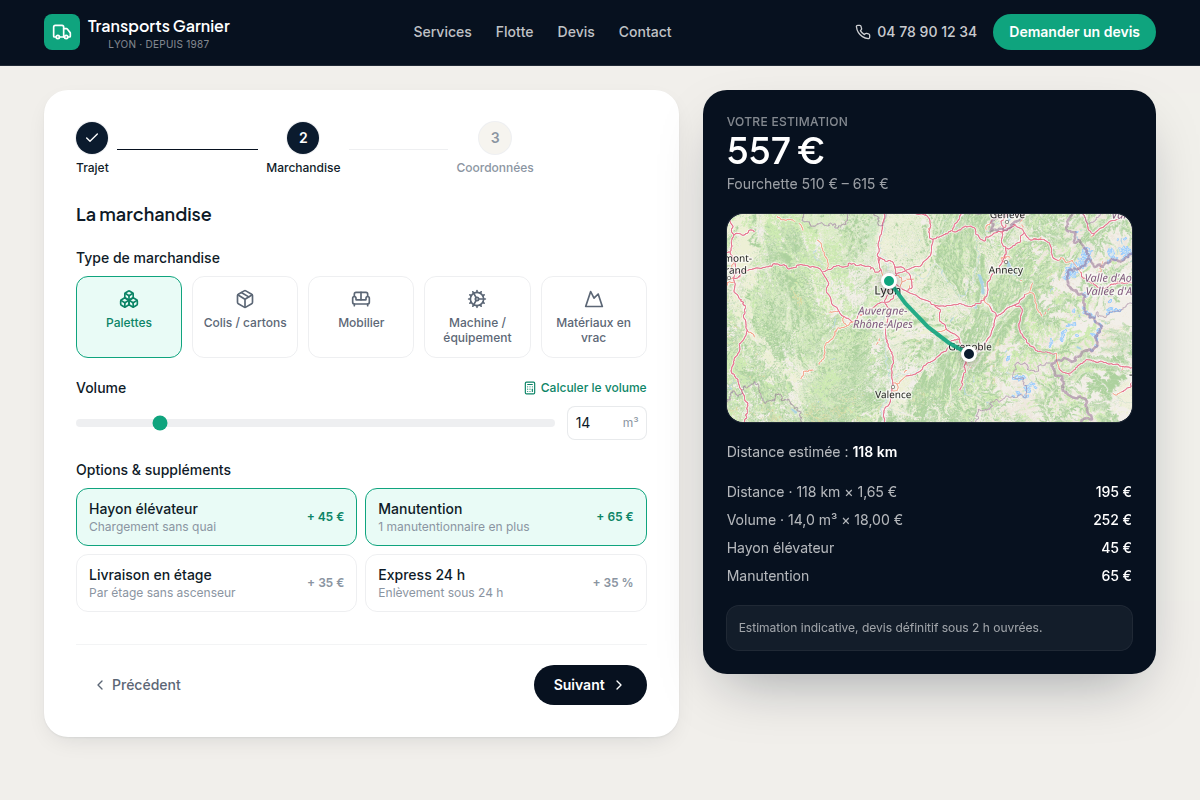This screenshot has height=800, width=1200.
Task: Go back with the Précédent button
Action: (138, 685)
